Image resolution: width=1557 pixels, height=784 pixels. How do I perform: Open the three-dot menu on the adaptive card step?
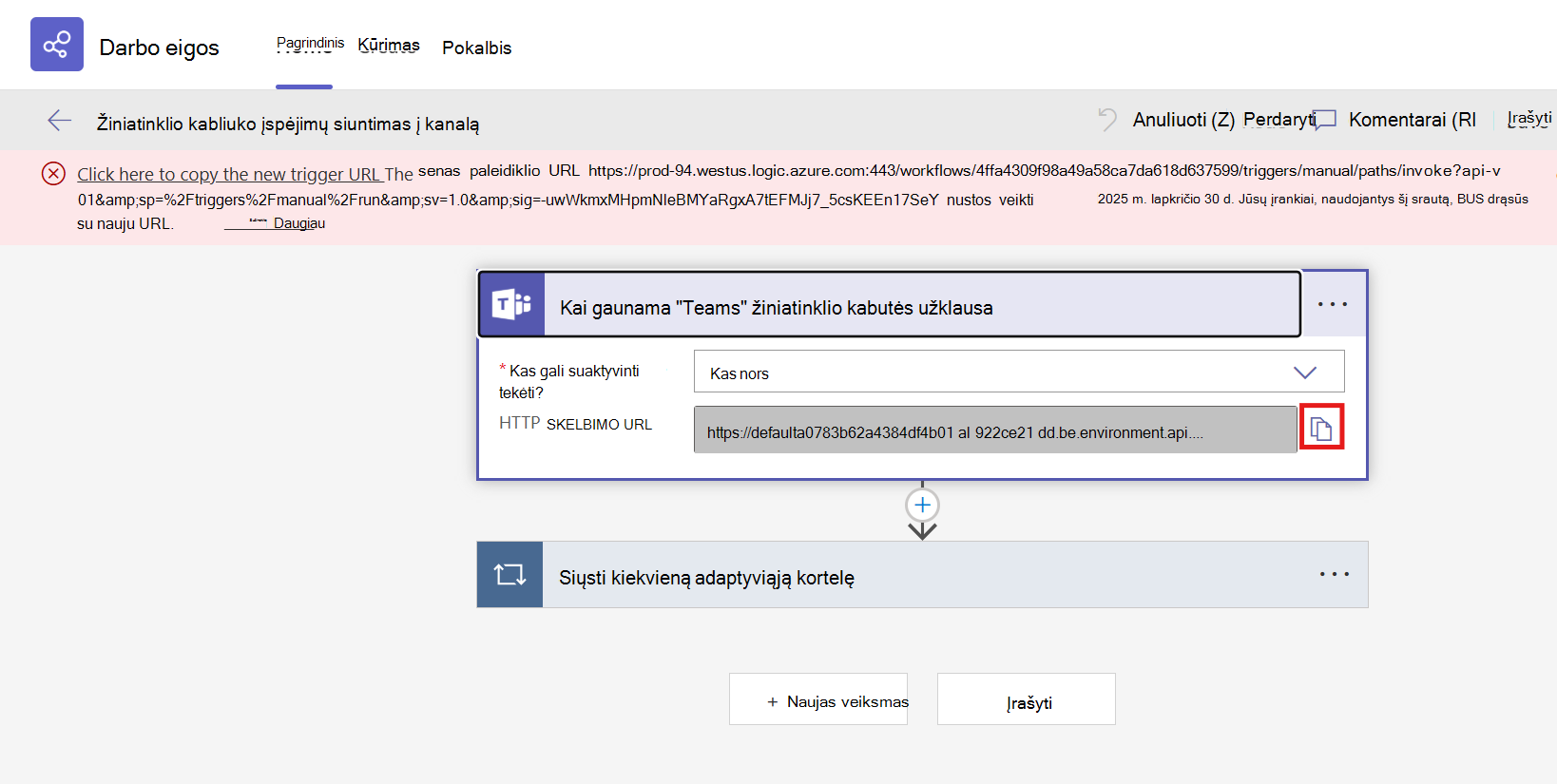1335,574
